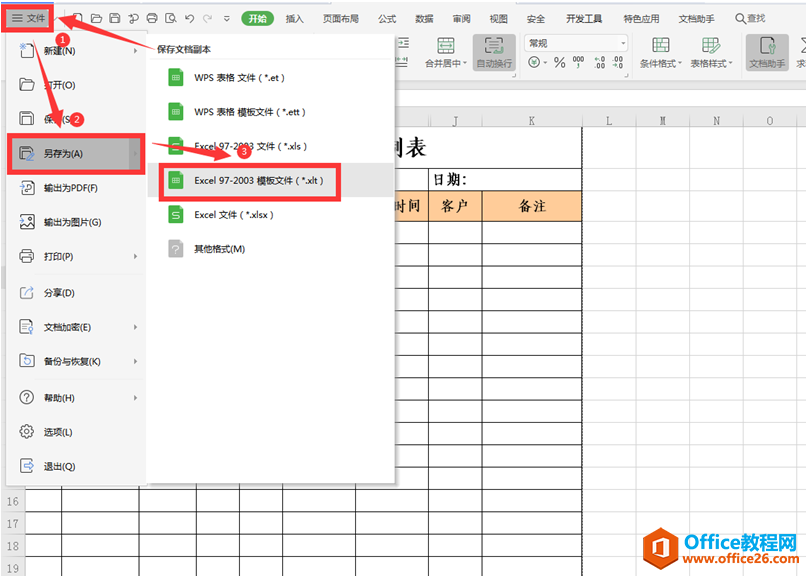Expand the 合并居中 dropdown arrow
Image resolution: width=806 pixels, height=576 pixels.
coord(465,63)
